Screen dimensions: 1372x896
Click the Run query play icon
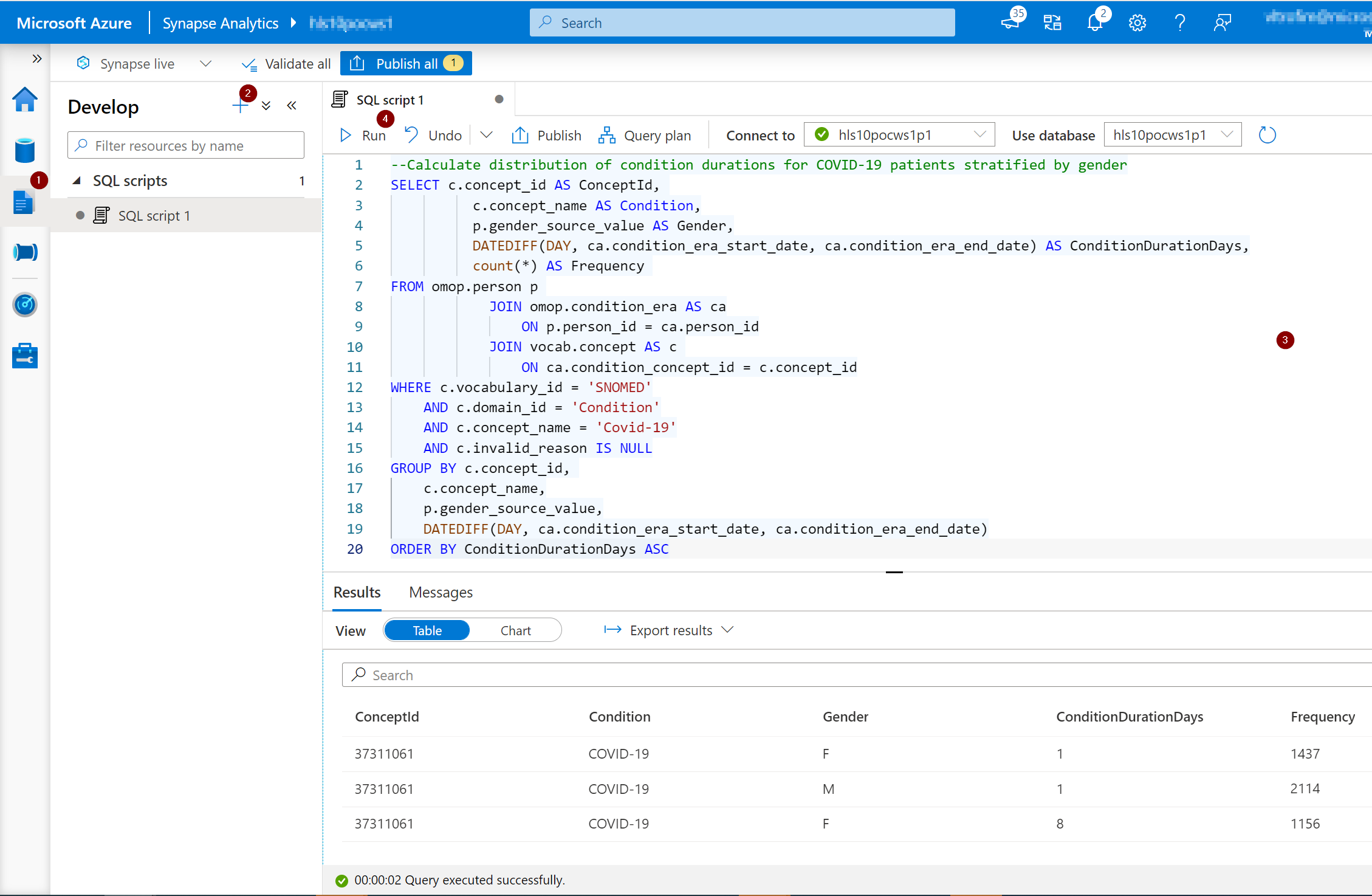(346, 135)
